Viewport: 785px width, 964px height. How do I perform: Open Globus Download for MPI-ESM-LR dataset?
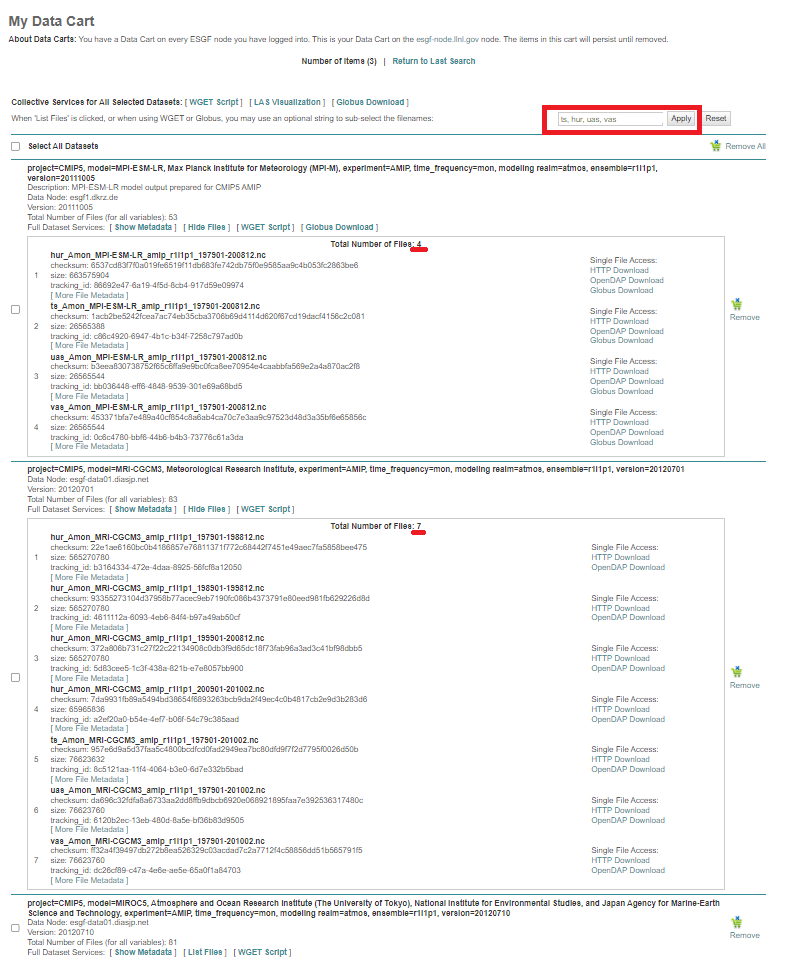click(339, 227)
